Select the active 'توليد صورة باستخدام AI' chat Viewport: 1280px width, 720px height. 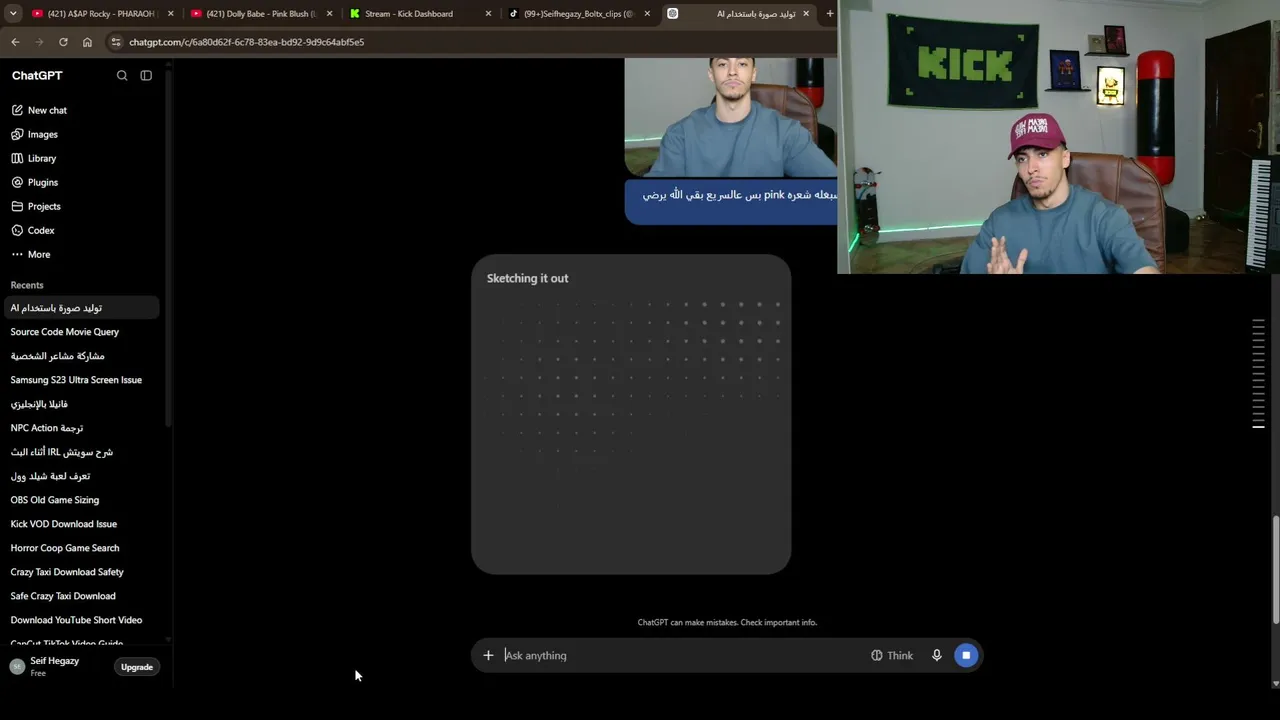(x=82, y=308)
